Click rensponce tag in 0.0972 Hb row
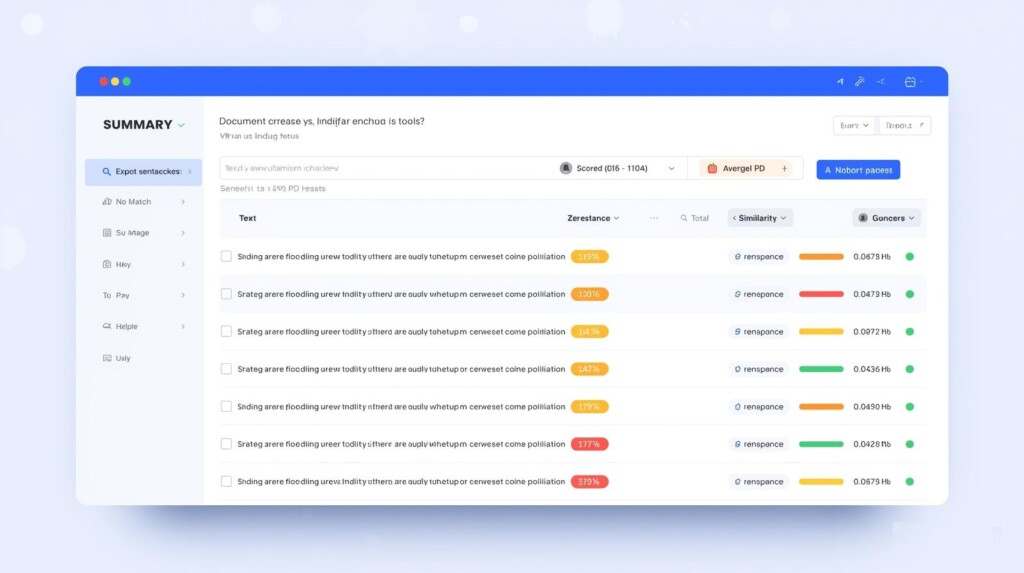The width and height of the screenshot is (1024, 573). coord(758,332)
